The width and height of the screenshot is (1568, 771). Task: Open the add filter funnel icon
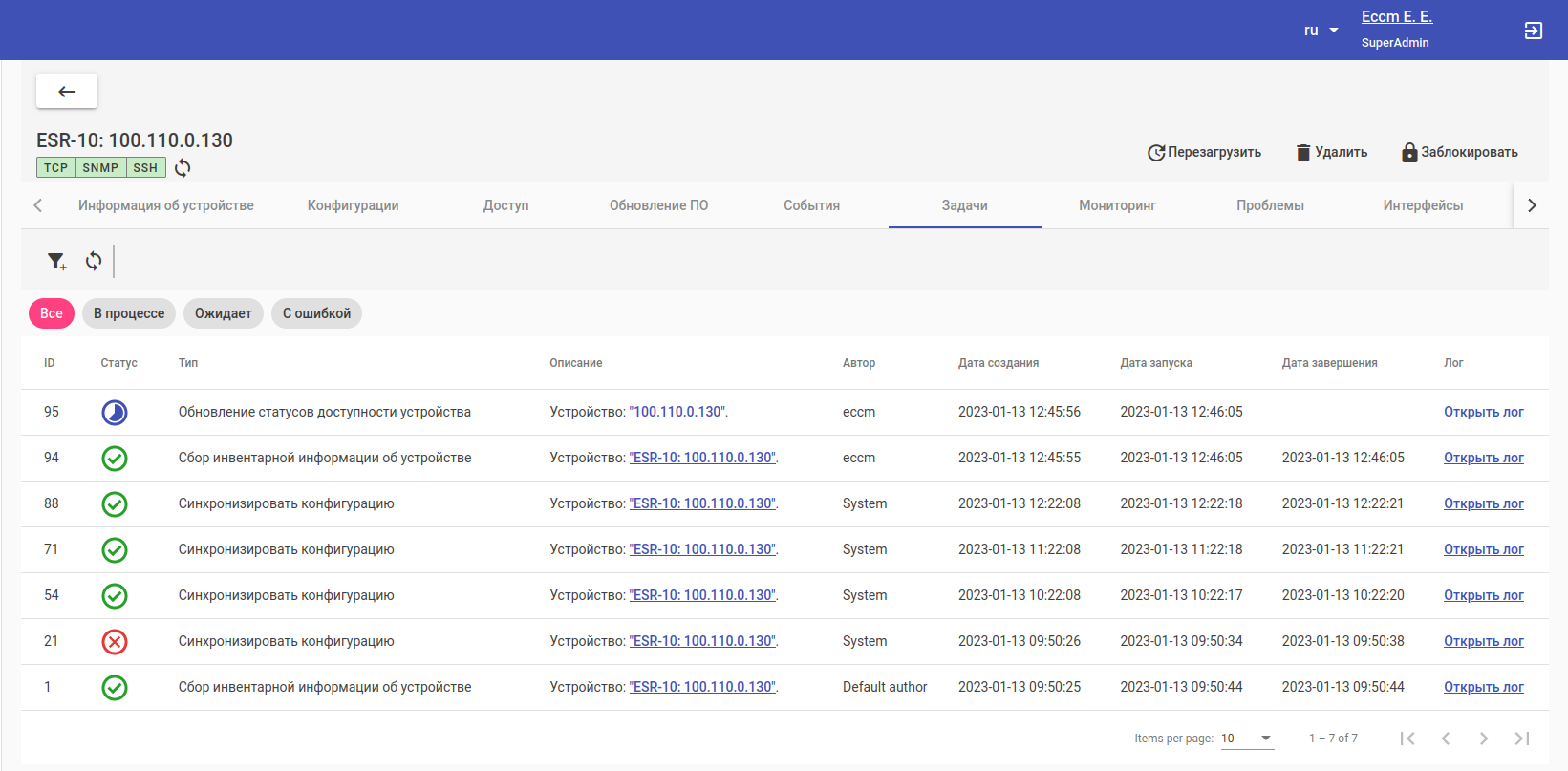click(x=56, y=261)
